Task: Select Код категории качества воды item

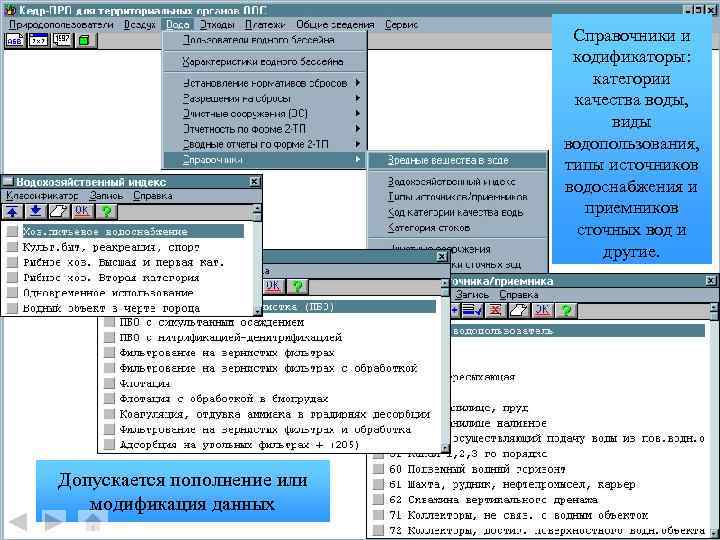Action: coord(458,212)
